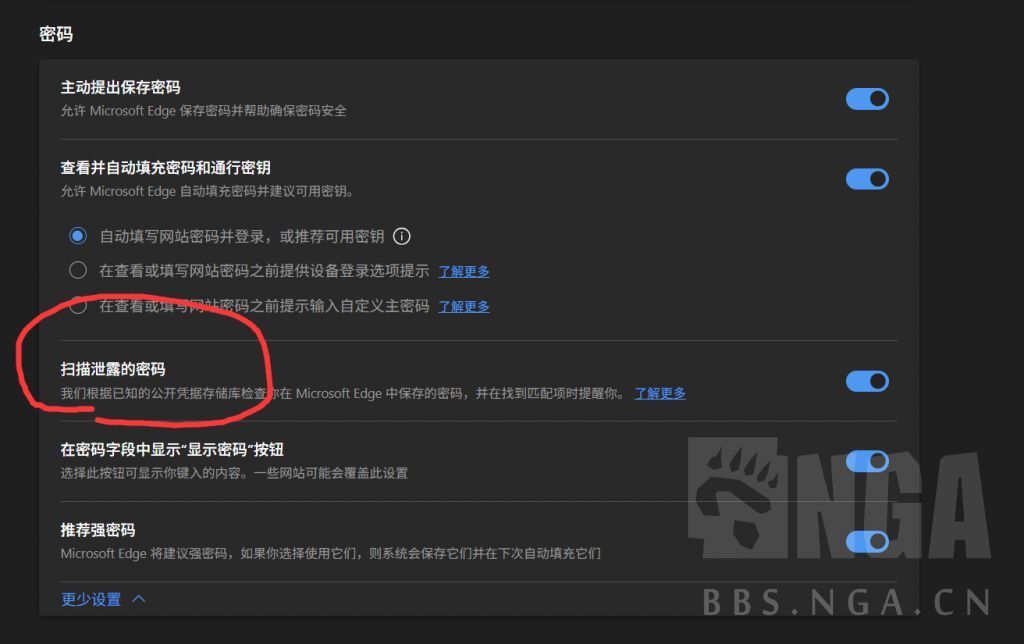Click the 在密码字段中显示显示密码按钮 label
The width and height of the screenshot is (1024, 644).
coord(172,449)
